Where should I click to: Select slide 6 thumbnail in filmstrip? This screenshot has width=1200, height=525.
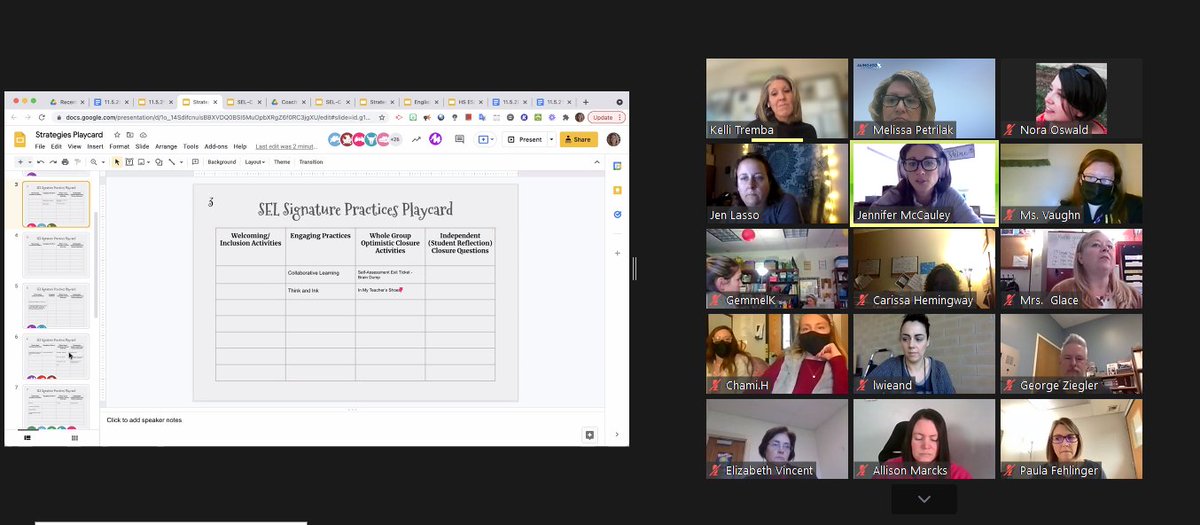(56, 357)
